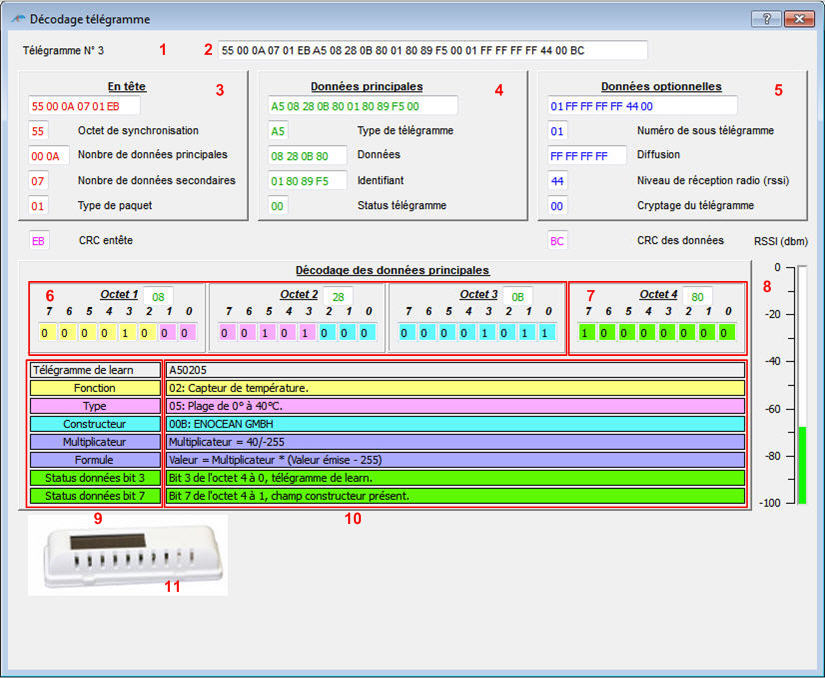Image resolution: width=825 pixels, height=678 pixels.
Task: Click the Diffusion FF FF FF FF field
Action: click(x=586, y=156)
